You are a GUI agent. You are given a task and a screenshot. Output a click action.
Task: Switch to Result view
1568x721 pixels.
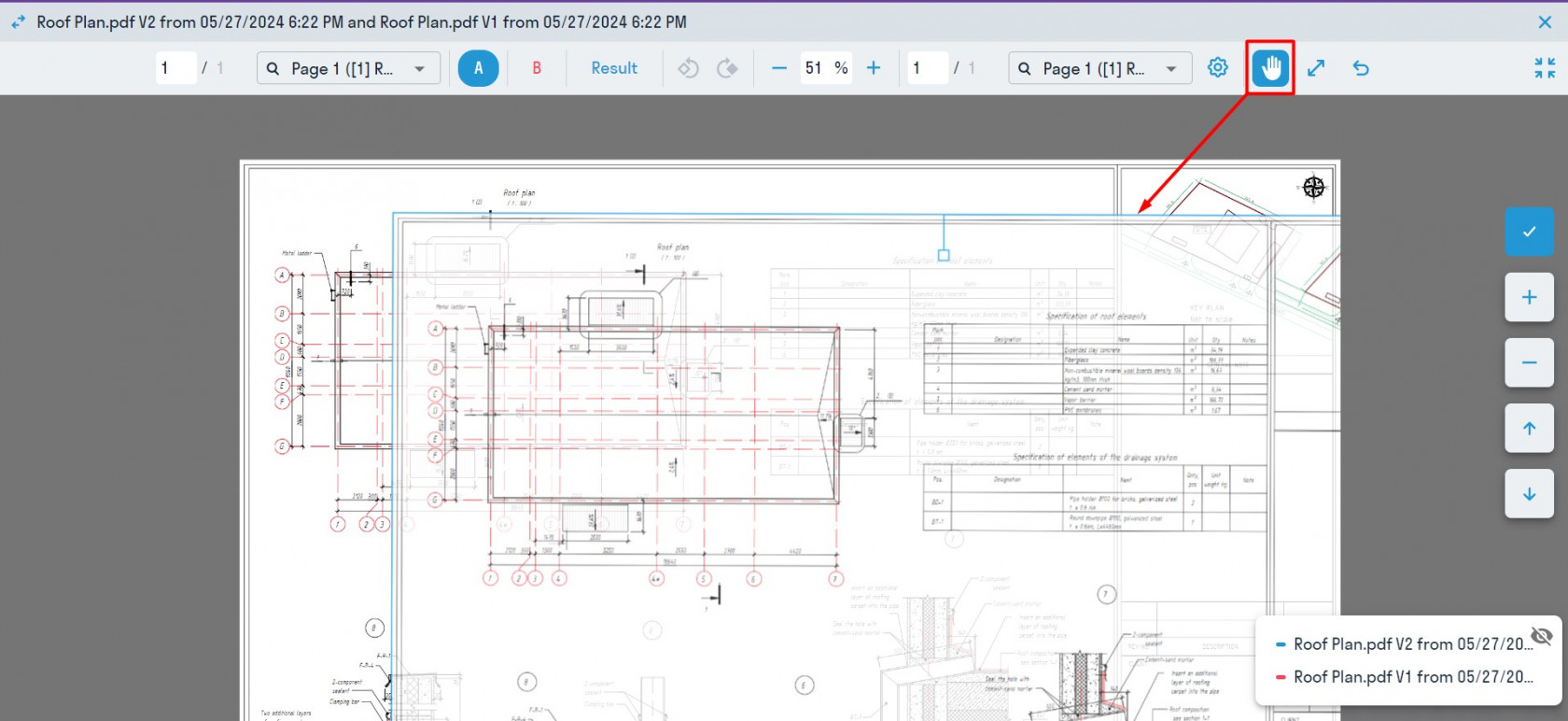[x=614, y=67]
